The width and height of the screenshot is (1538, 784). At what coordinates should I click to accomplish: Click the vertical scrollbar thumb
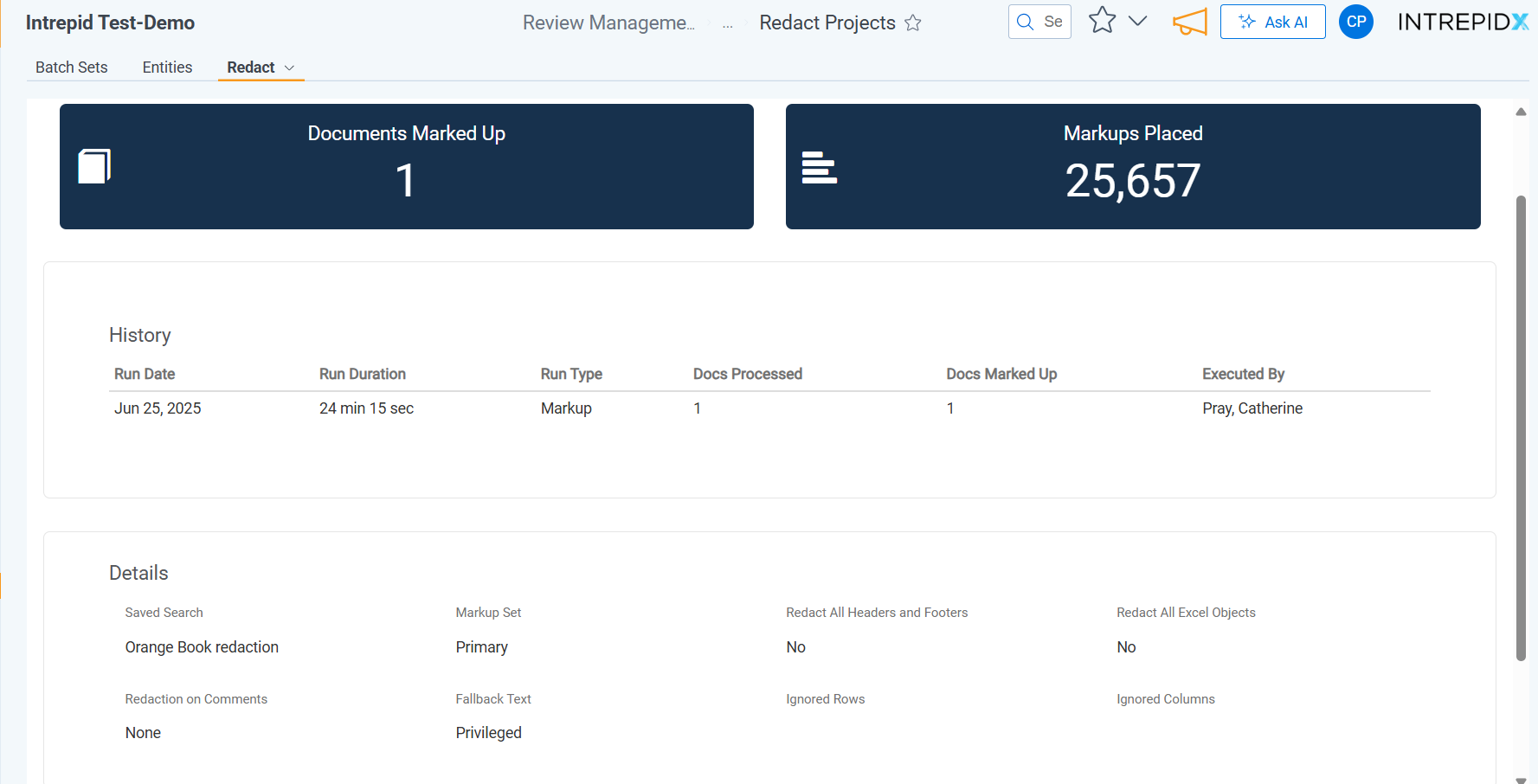pyautogui.click(x=1521, y=428)
